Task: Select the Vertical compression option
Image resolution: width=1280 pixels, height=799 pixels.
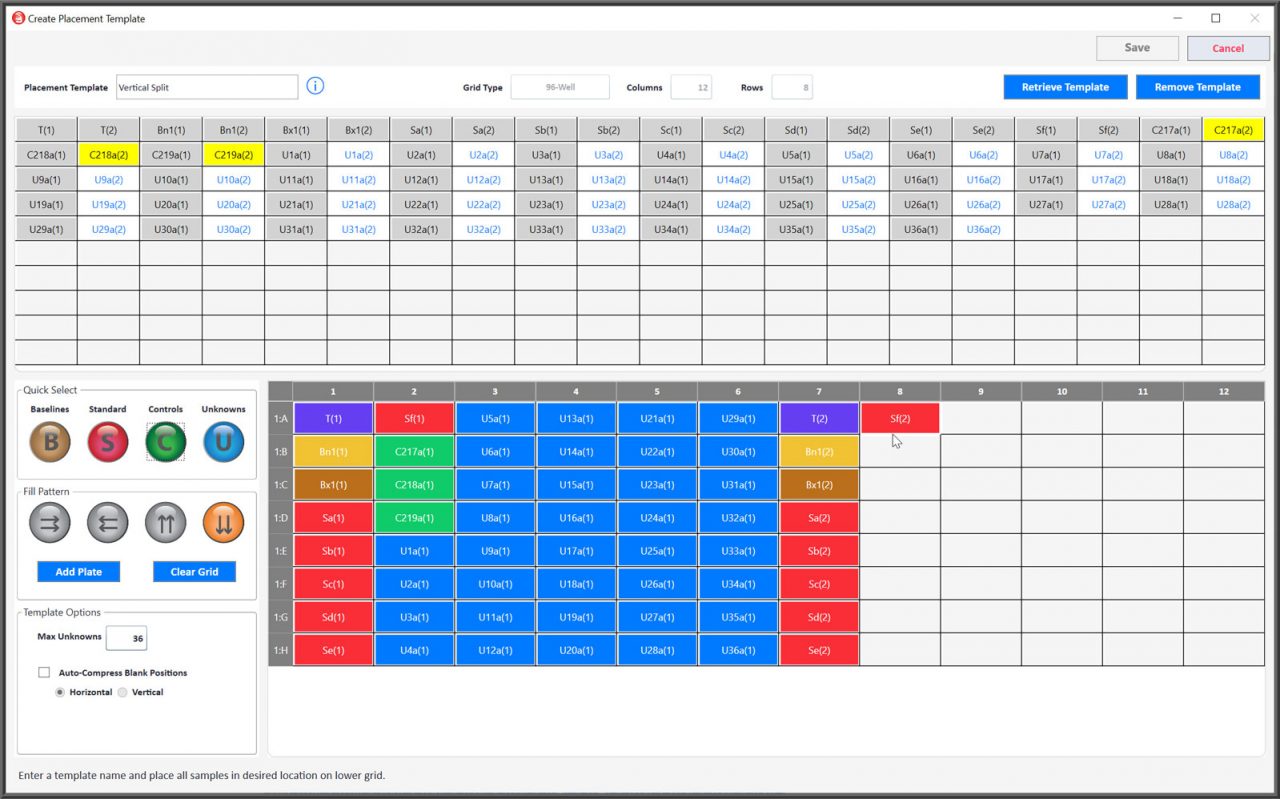Action: (120, 692)
